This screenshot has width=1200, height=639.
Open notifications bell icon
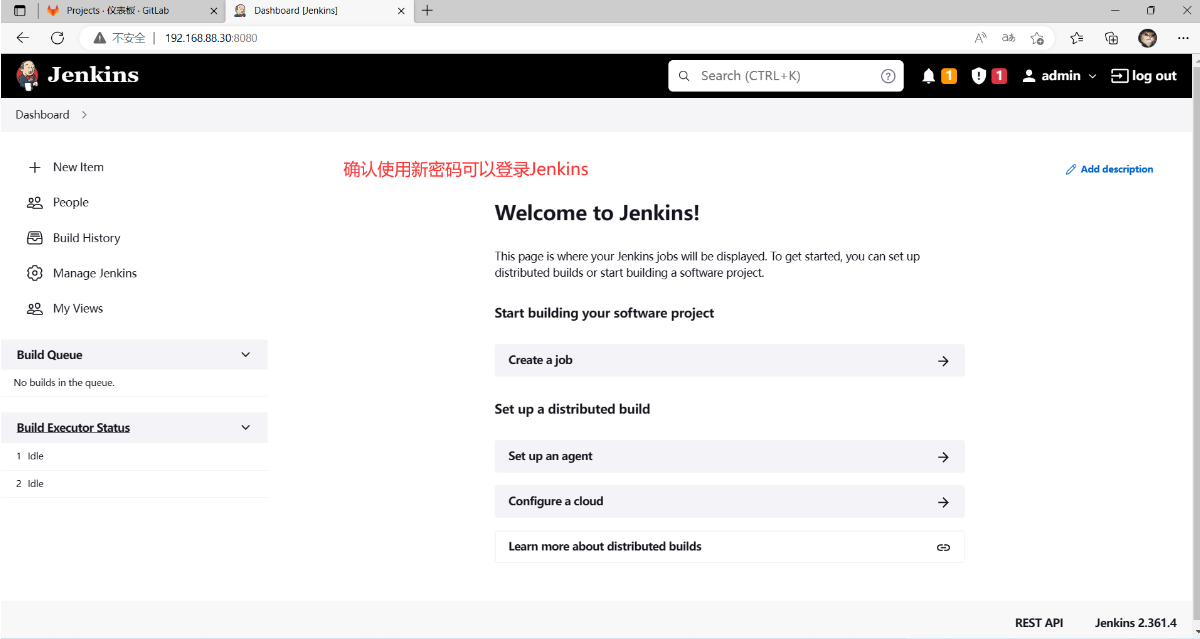tap(929, 76)
